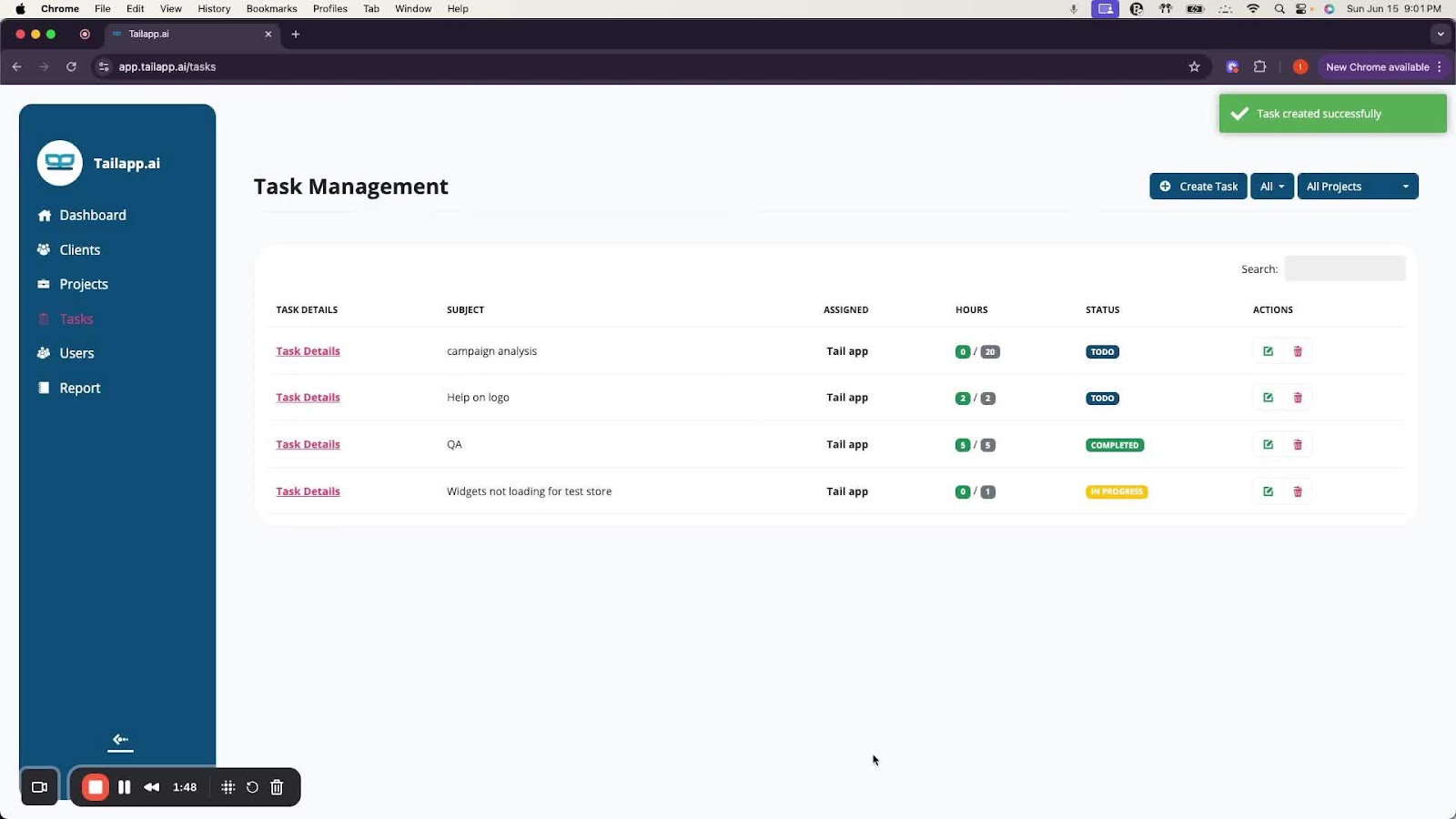Click the Tailapp.ai logo icon
Image resolution: width=1456 pixels, height=819 pixels.
pos(60,163)
